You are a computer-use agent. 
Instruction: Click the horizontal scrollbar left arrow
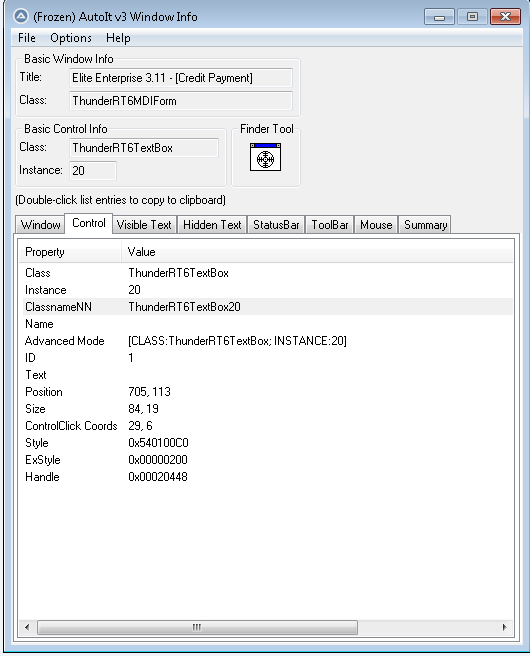click(27, 627)
